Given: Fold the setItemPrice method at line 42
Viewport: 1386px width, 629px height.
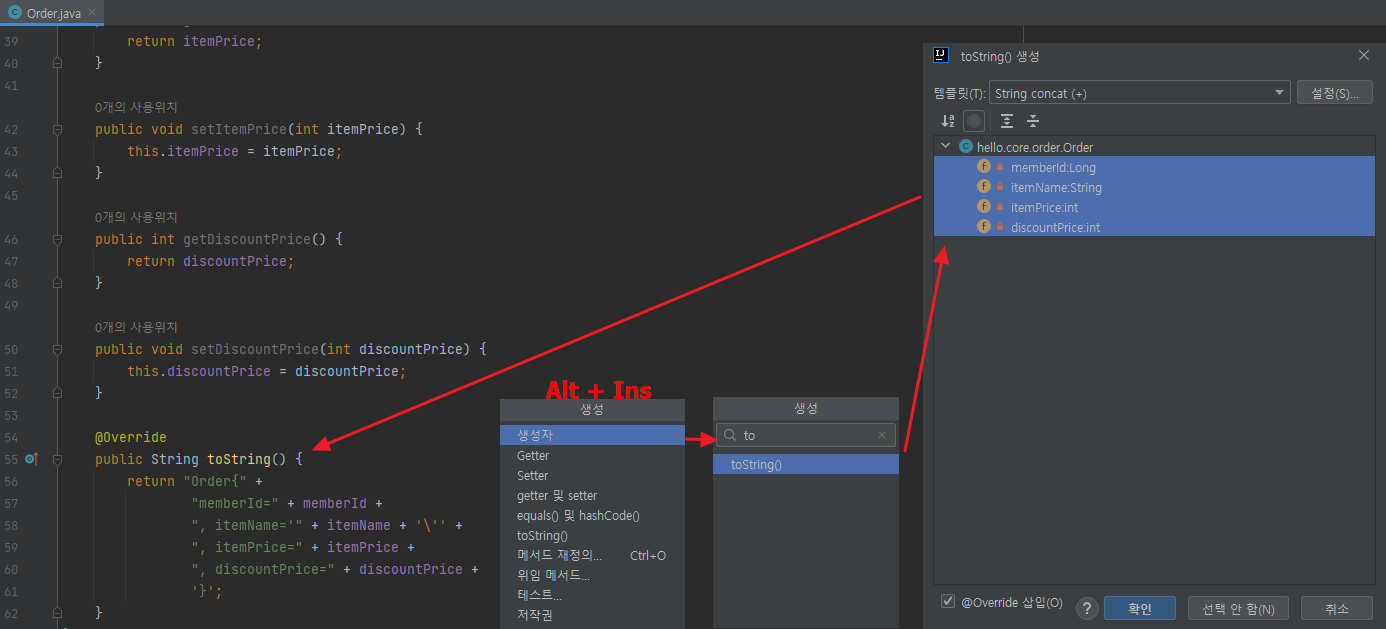Looking at the screenshot, I should tap(57, 129).
